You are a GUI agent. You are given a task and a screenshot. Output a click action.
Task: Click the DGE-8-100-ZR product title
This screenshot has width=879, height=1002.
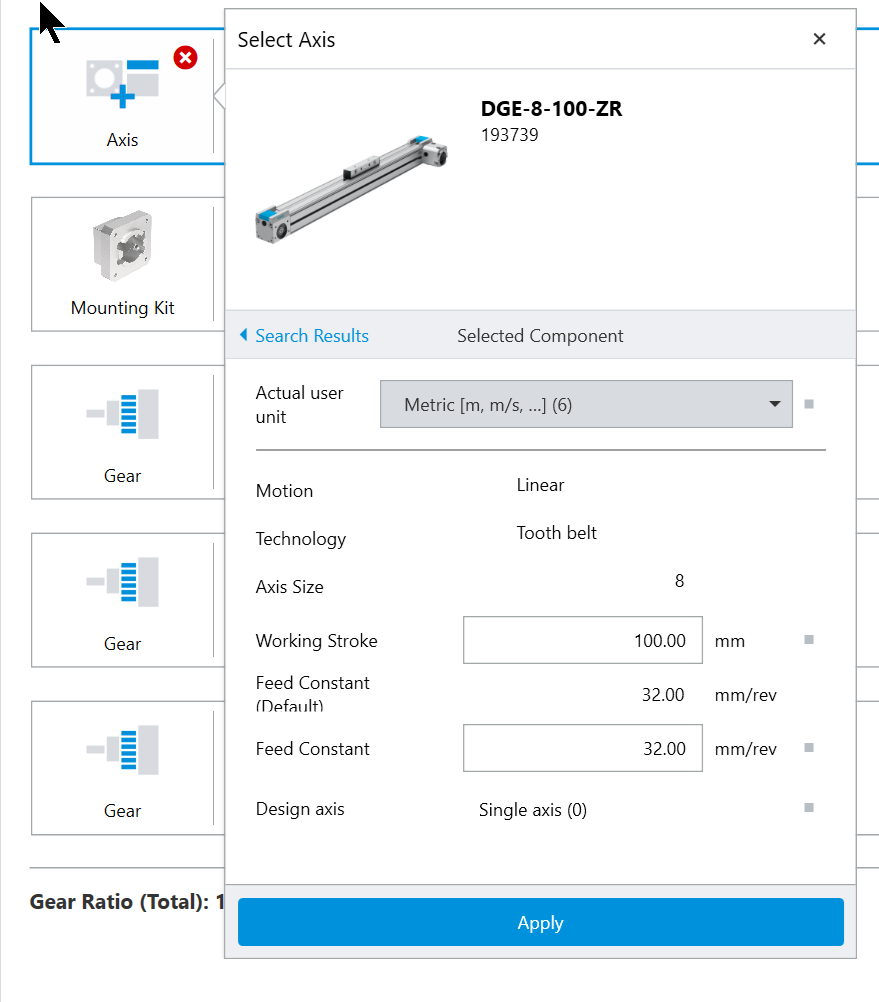551,109
